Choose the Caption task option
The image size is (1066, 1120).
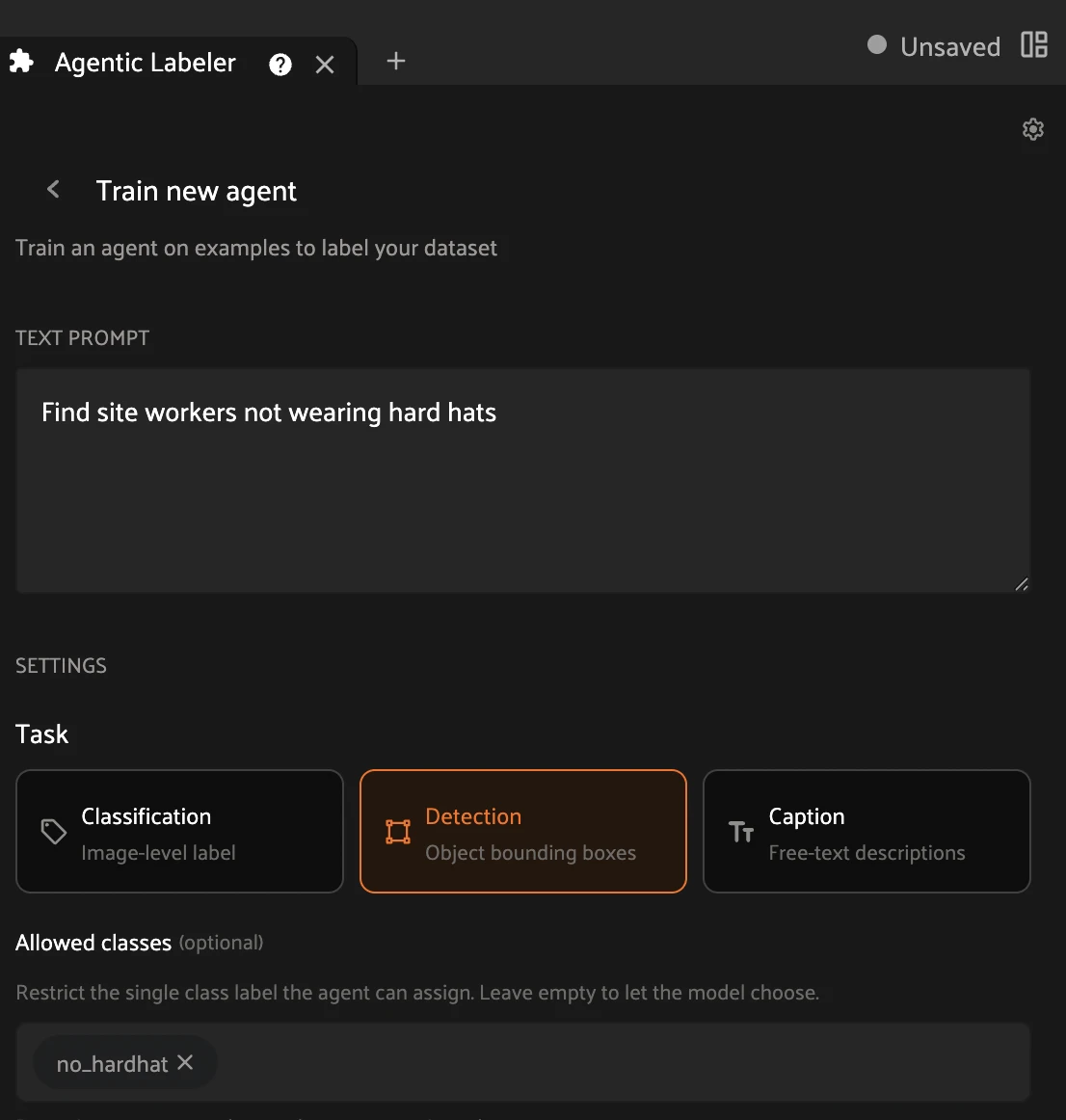(866, 832)
